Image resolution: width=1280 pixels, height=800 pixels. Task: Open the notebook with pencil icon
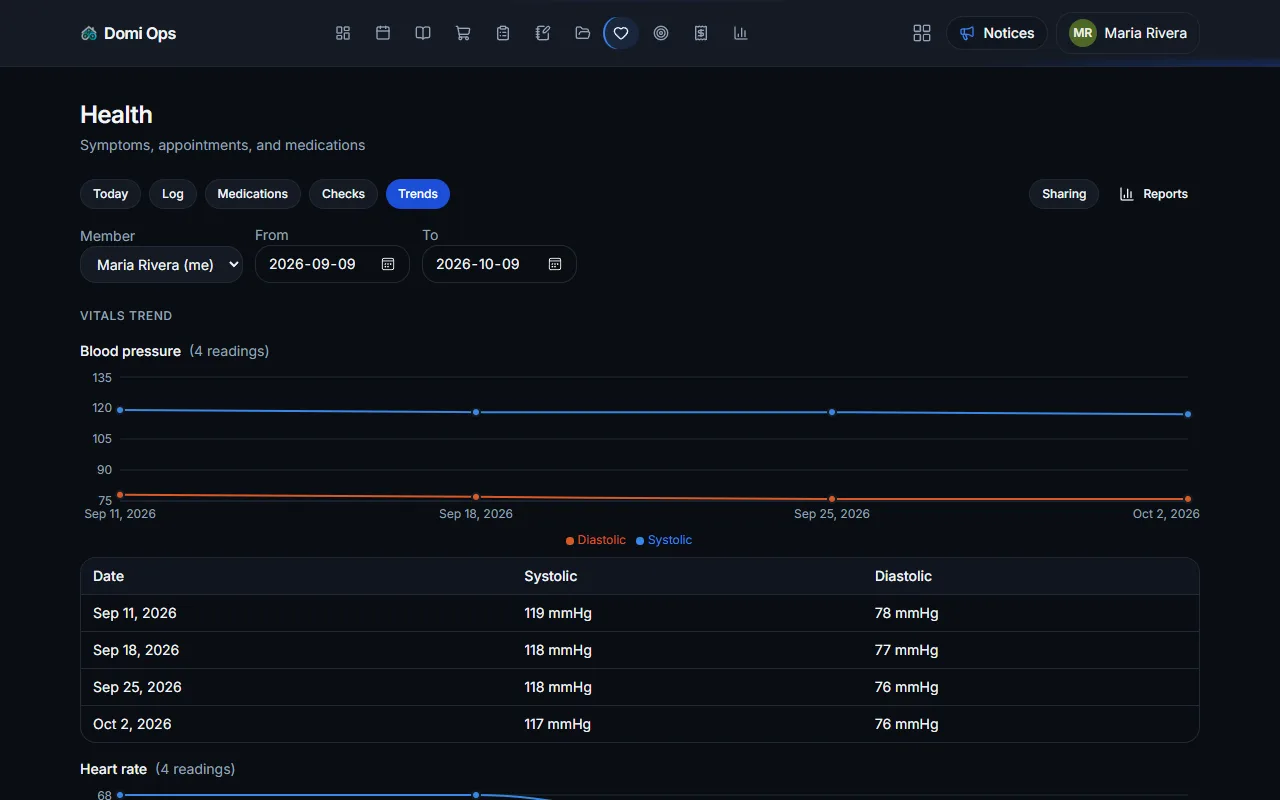click(543, 33)
